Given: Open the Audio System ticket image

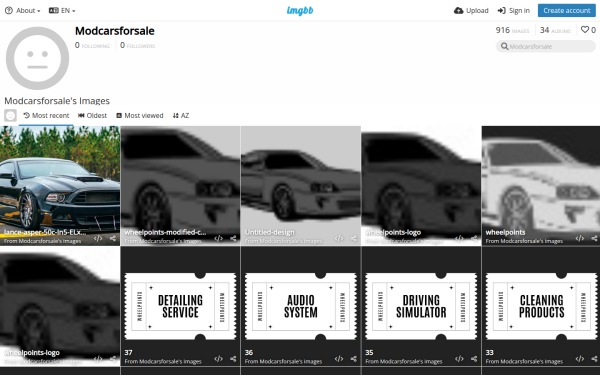Looking at the screenshot, I should (301, 306).
